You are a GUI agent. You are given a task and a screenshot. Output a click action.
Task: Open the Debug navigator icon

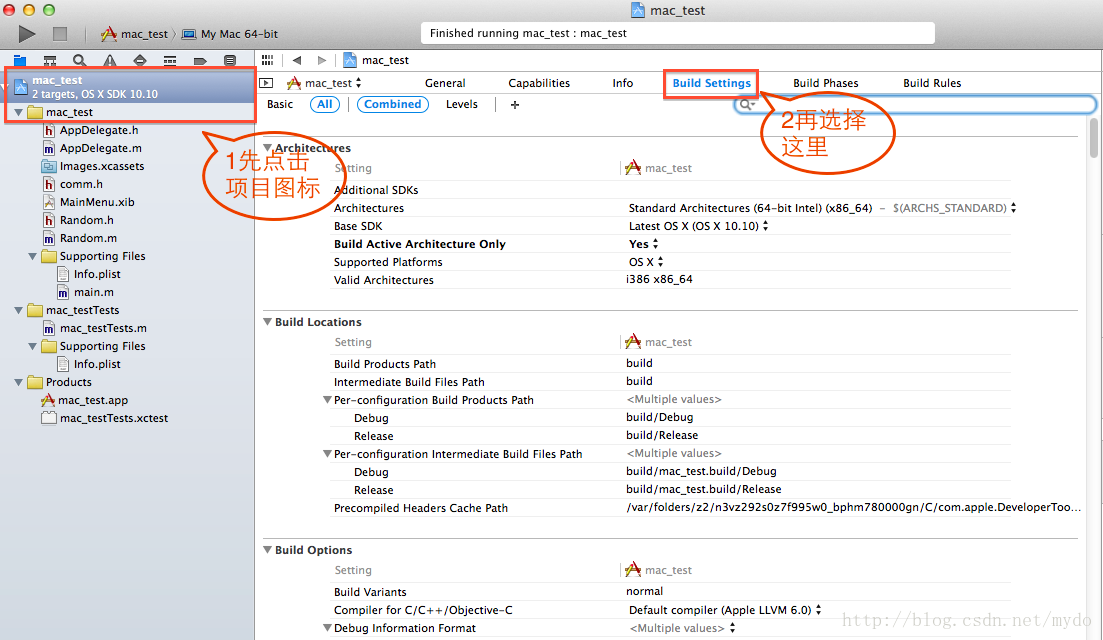coord(170,60)
